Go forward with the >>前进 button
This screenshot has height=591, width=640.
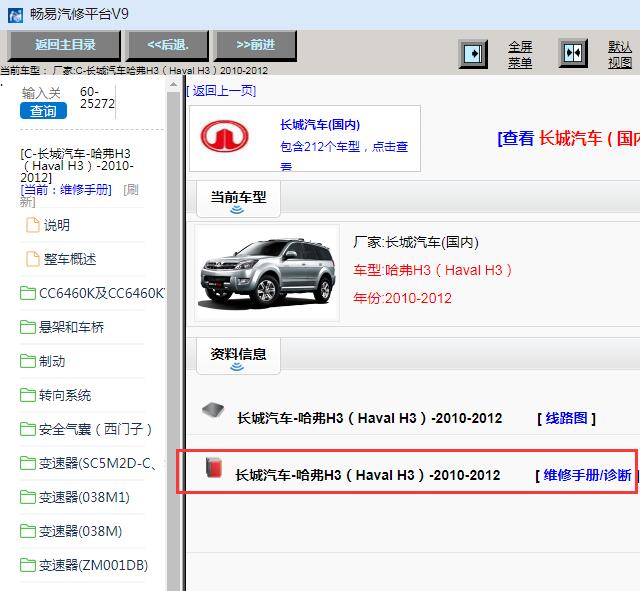click(256, 45)
